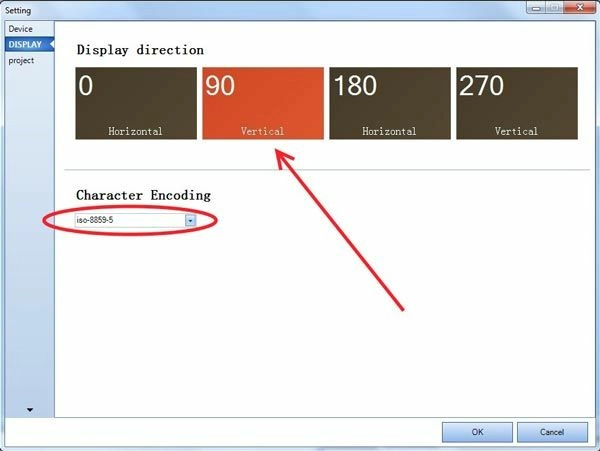This screenshot has width=600, height=451.
Task: Set display direction to 270 Vertical
Action: (x=516, y=103)
